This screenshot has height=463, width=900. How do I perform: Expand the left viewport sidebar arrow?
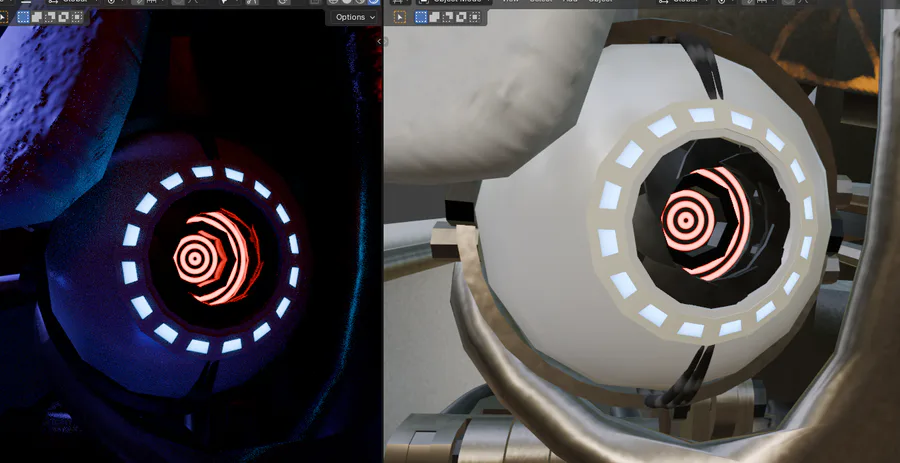(x=379, y=41)
